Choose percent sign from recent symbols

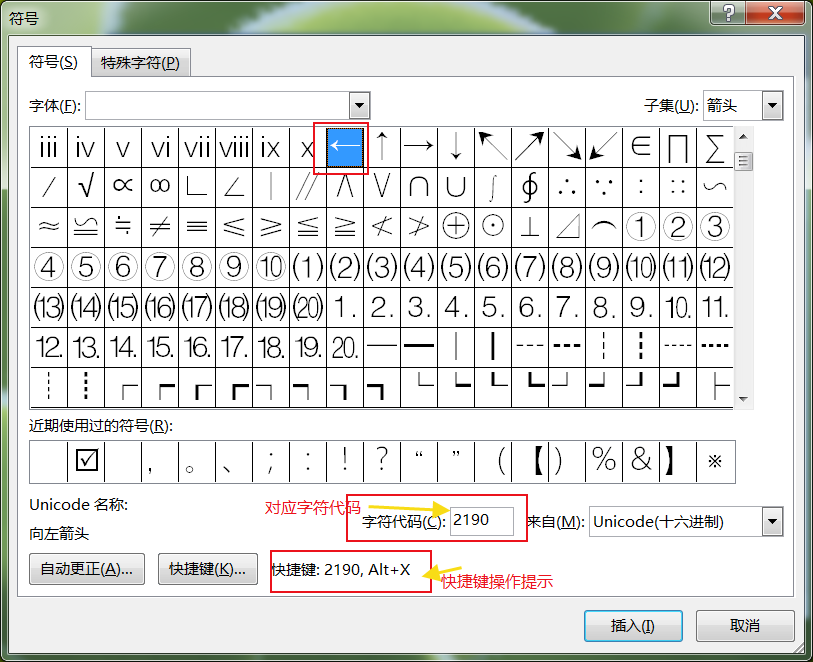[x=604, y=461]
